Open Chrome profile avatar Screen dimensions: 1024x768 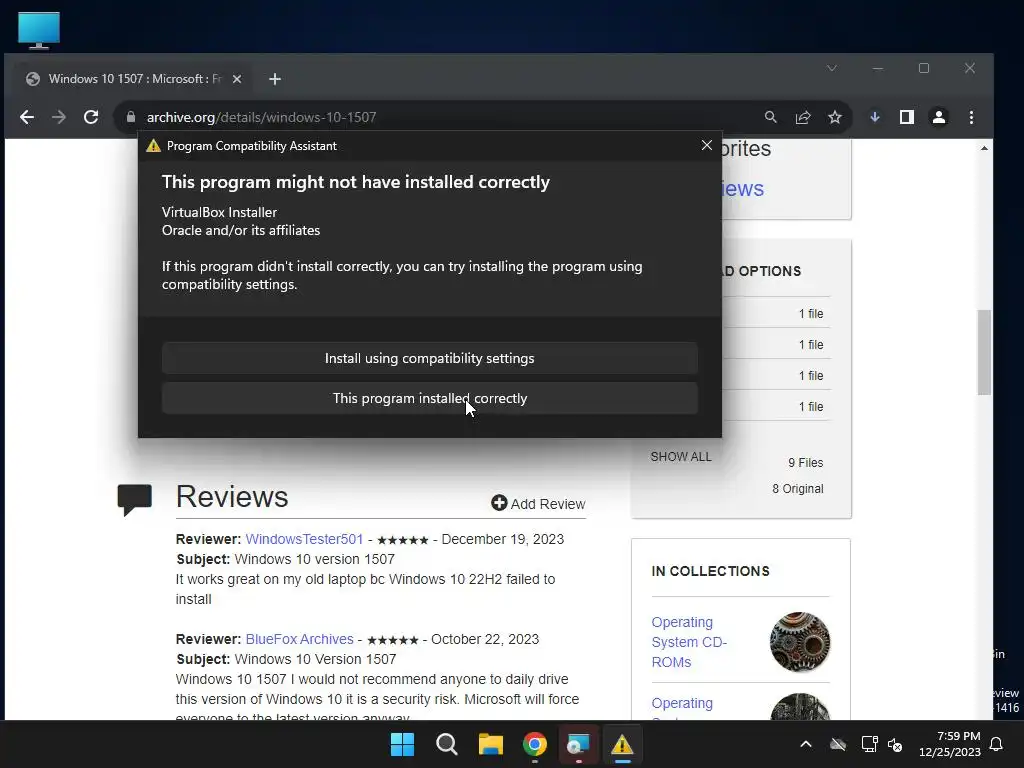938,118
